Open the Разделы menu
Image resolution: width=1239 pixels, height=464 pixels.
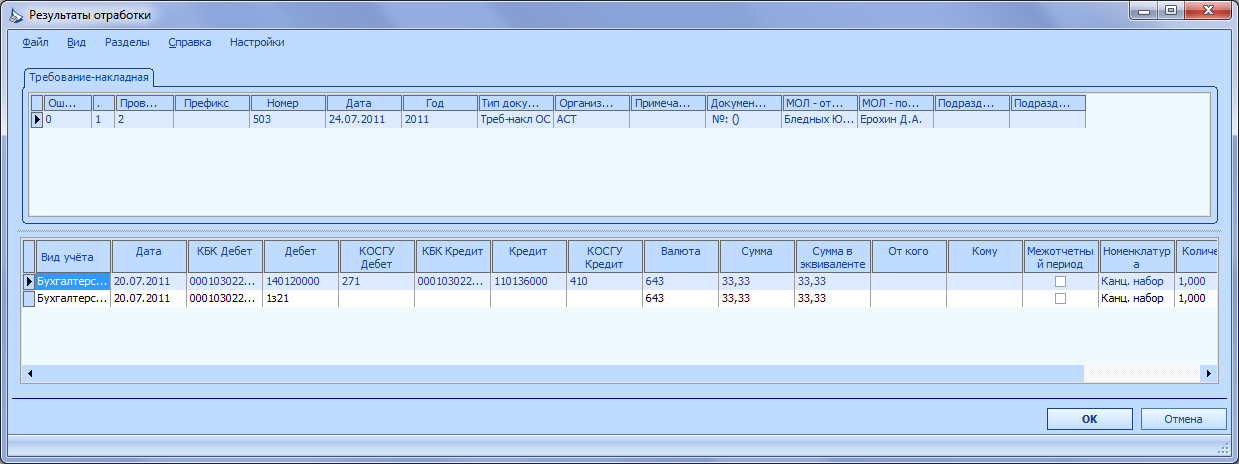pyautogui.click(x=127, y=42)
